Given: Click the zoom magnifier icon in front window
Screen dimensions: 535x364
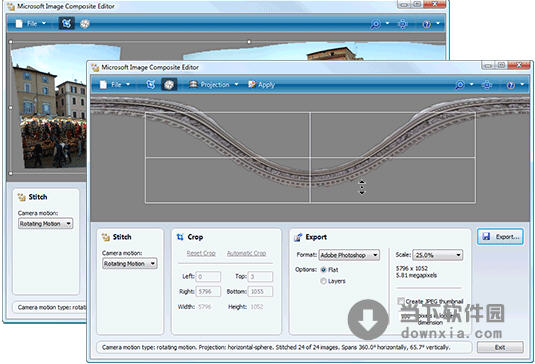Looking at the screenshot, I should [460, 85].
